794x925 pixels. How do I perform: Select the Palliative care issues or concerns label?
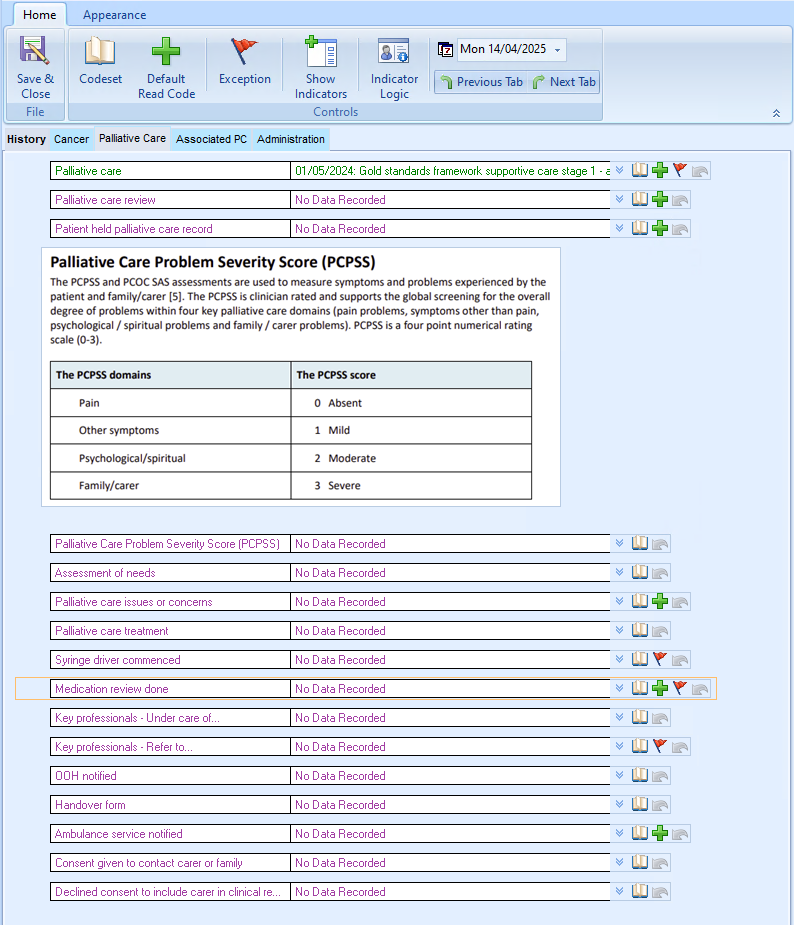click(x=133, y=602)
